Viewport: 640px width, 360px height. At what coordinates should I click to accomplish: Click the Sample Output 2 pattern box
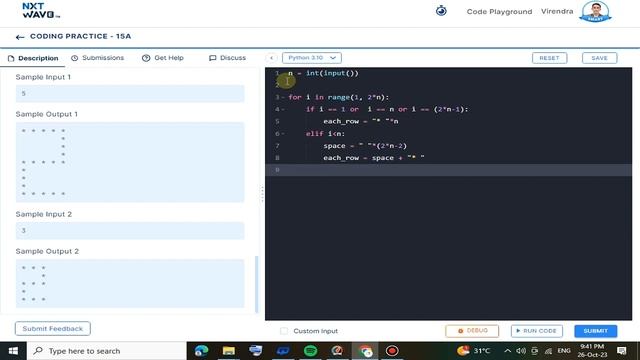(x=130, y=283)
